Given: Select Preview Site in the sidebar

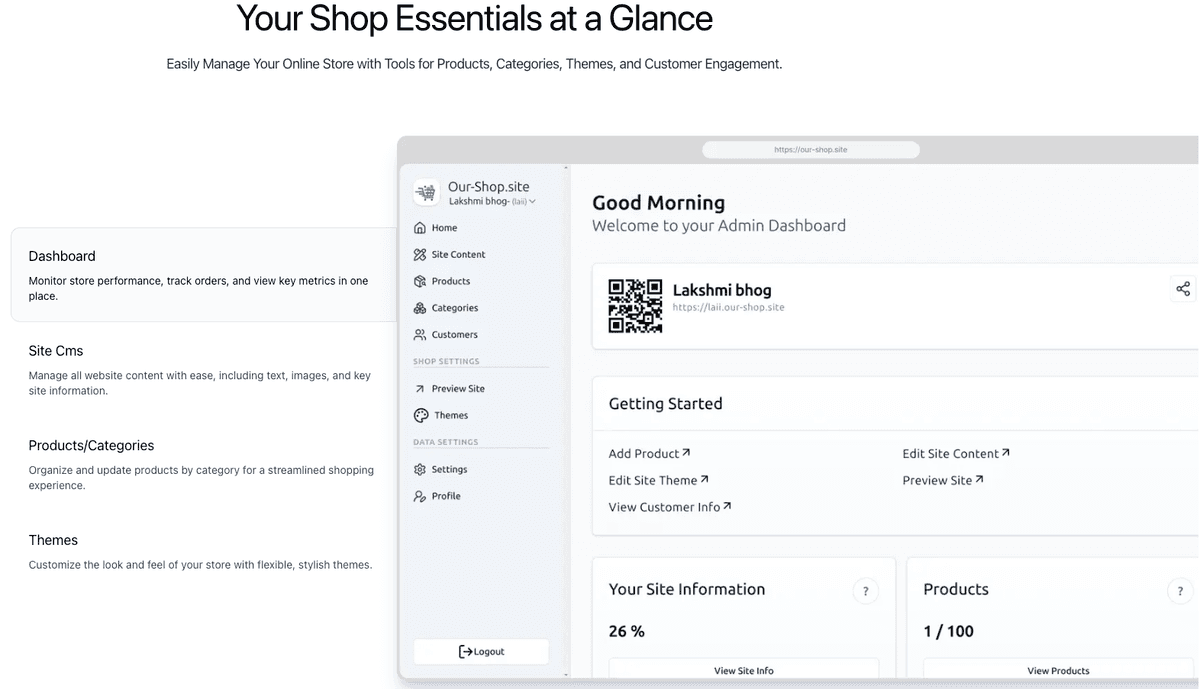Looking at the screenshot, I should click(419, 388).
